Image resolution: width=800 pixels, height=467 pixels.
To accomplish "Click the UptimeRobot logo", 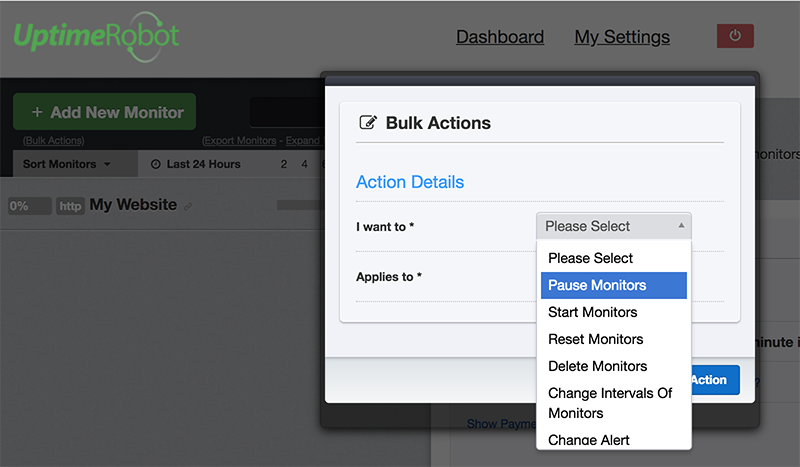I will 96,37.
